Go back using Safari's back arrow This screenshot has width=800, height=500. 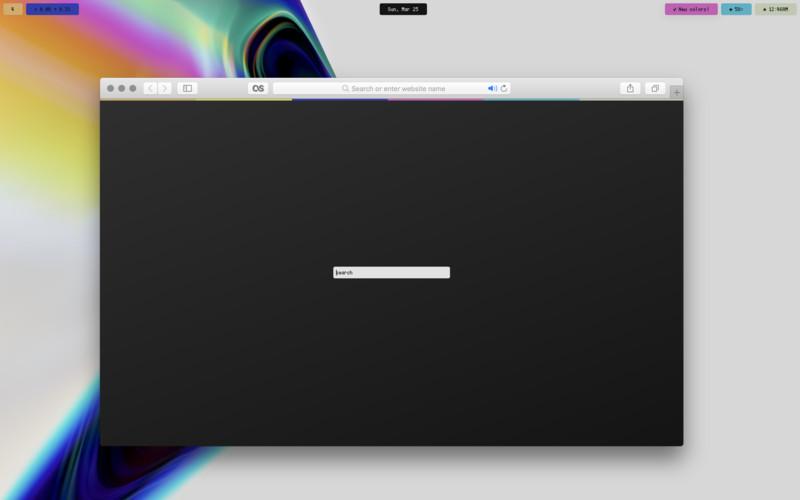(150, 88)
